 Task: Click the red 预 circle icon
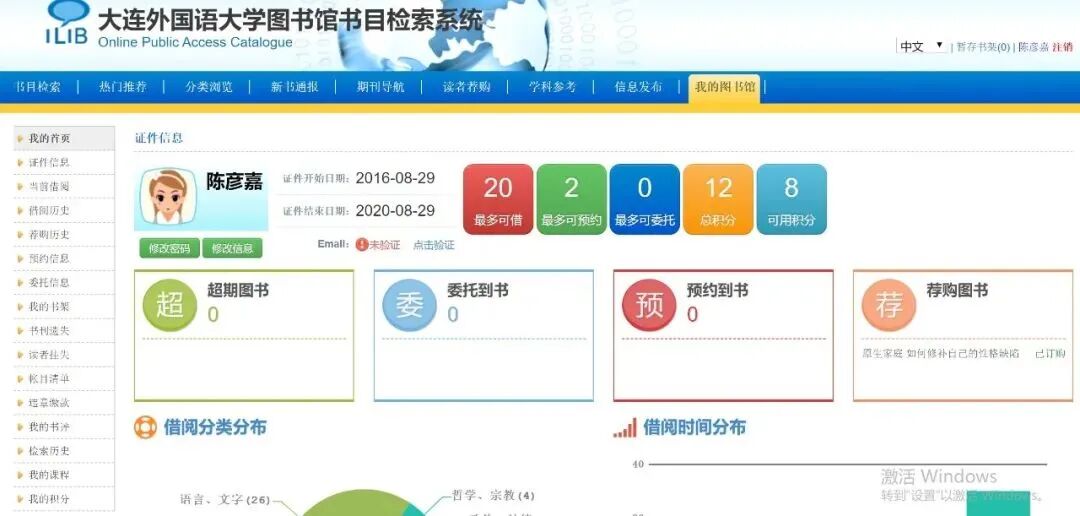coord(649,305)
